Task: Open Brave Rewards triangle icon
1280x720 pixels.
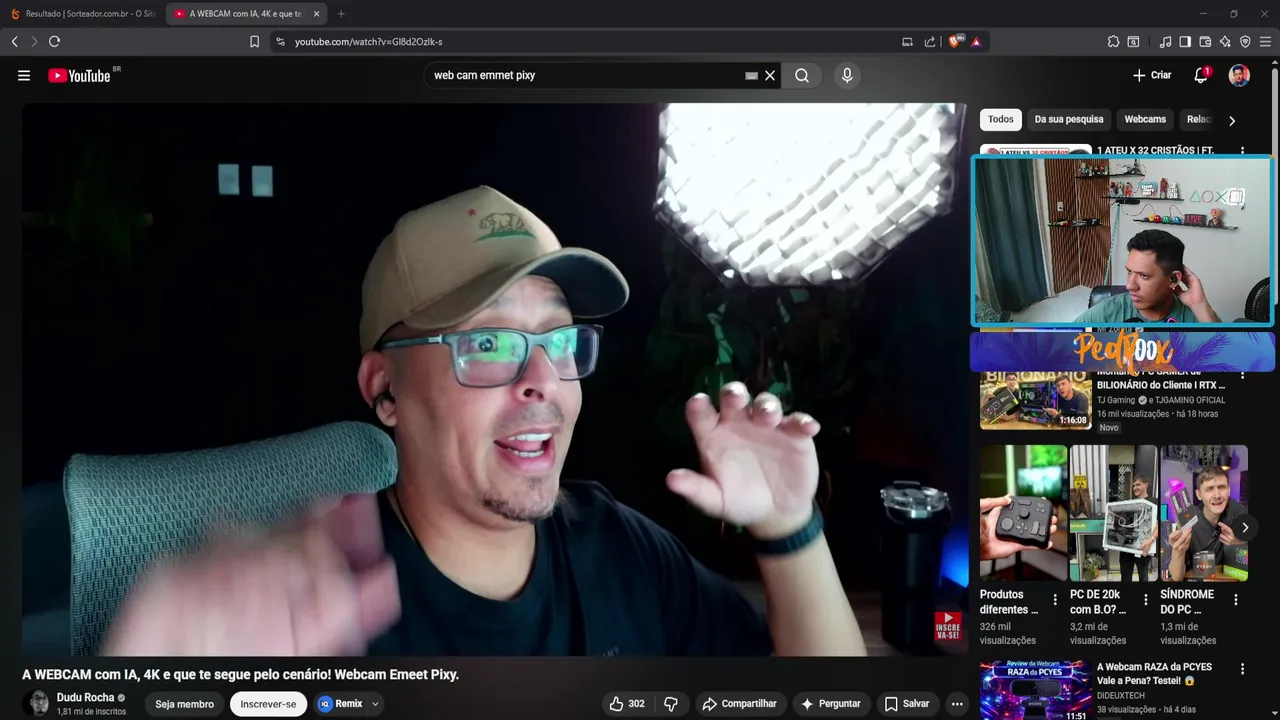Action: (x=976, y=41)
